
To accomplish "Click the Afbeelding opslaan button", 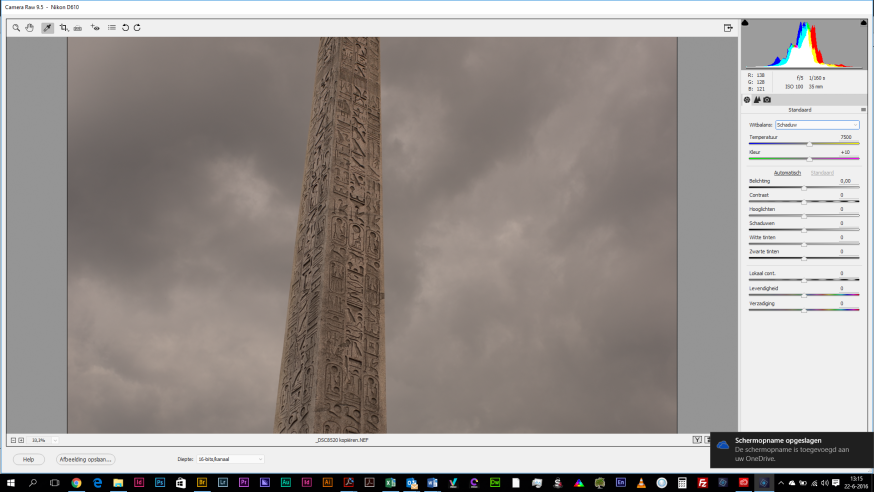I will coord(86,459).
